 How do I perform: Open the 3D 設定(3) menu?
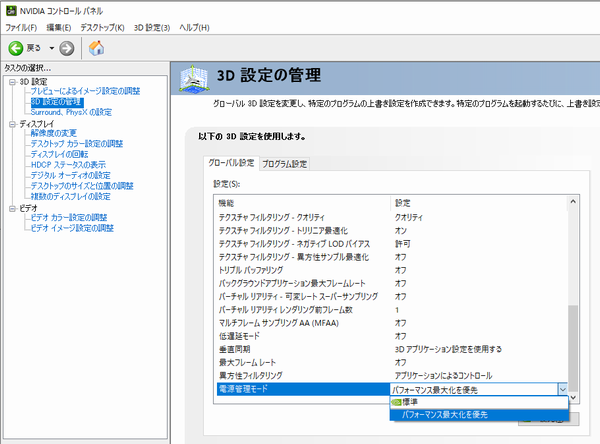pyautogui.click(x=152, y=28)
